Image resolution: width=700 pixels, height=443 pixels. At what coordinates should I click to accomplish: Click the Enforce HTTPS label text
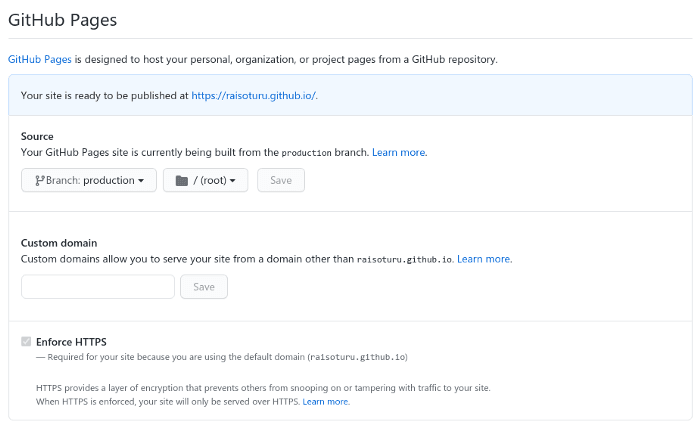pyautogui.click(x=71, y=342)
